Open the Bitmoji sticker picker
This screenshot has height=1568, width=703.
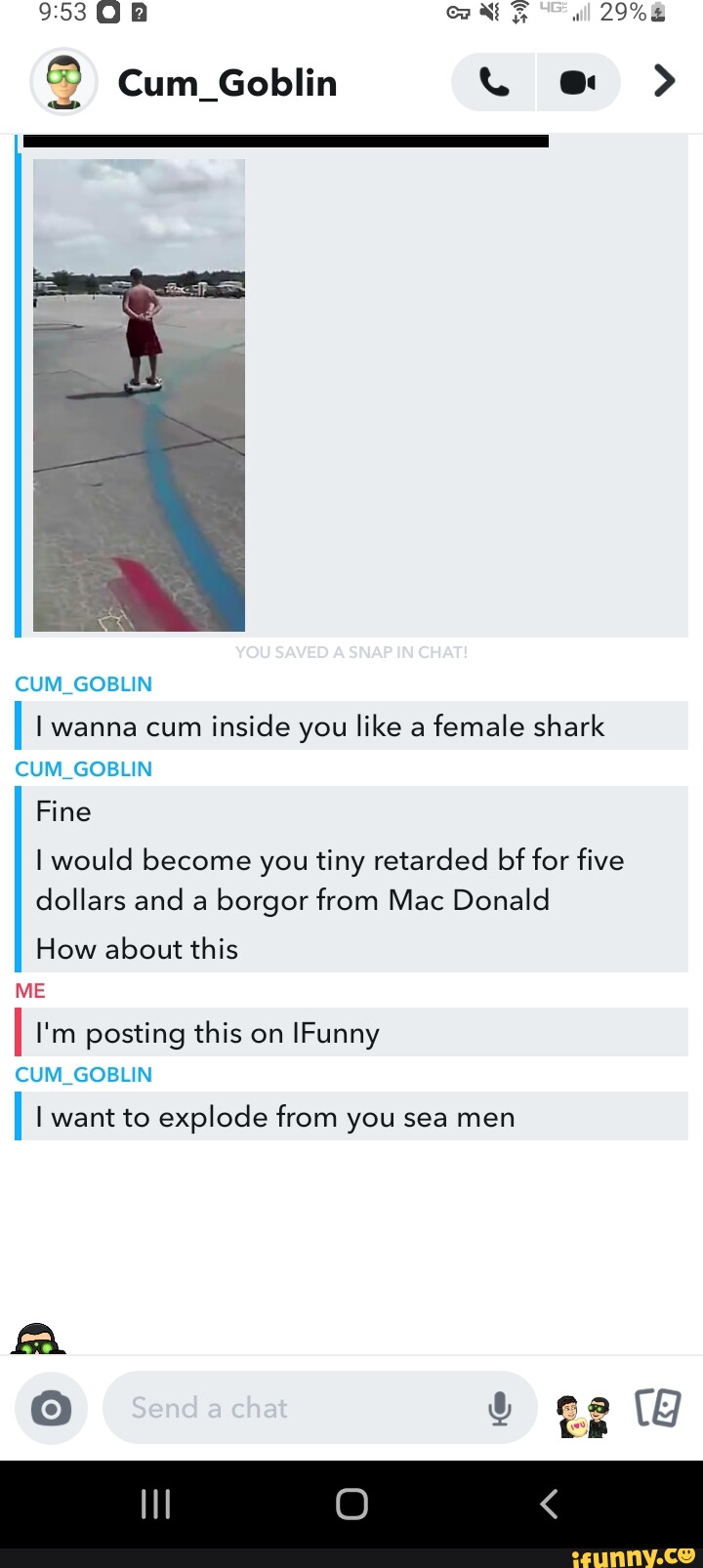coord(583,1415)
